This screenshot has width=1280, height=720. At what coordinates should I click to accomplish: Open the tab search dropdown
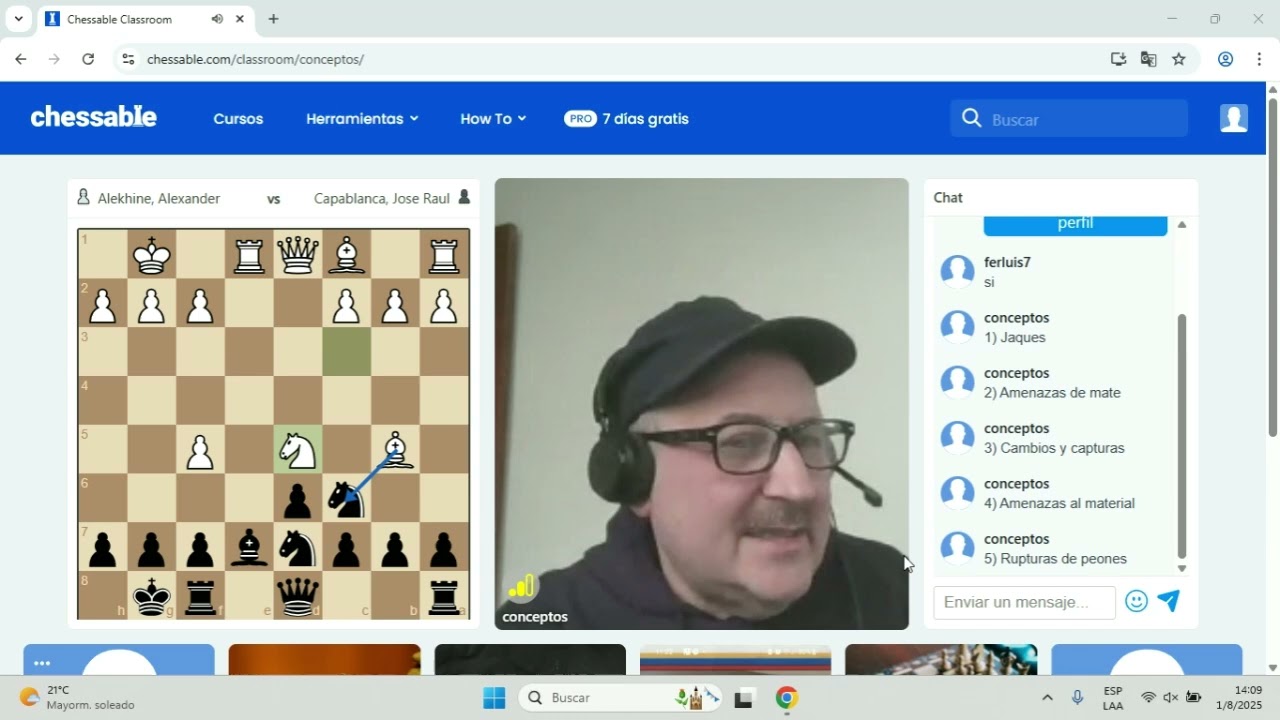(18, 19)
